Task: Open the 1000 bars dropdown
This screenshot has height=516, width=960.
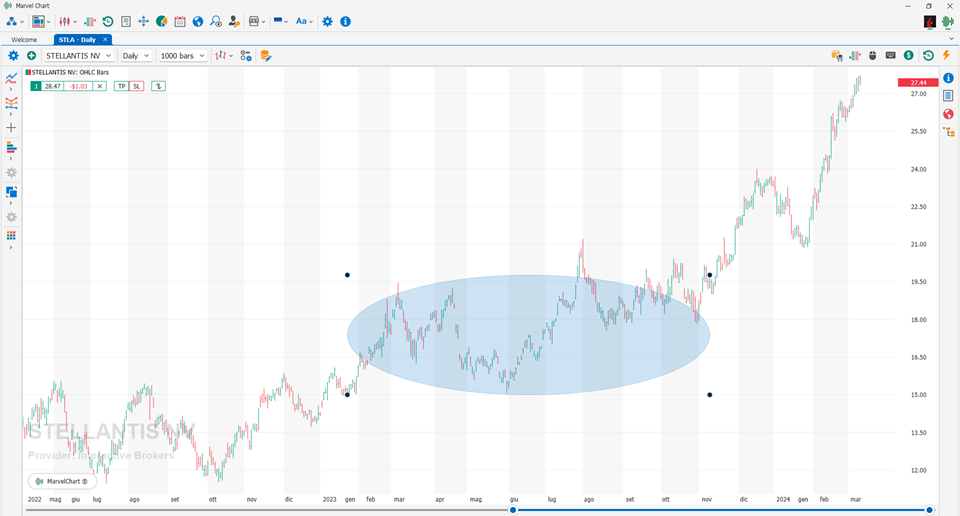Action: [x=182, y=56]
